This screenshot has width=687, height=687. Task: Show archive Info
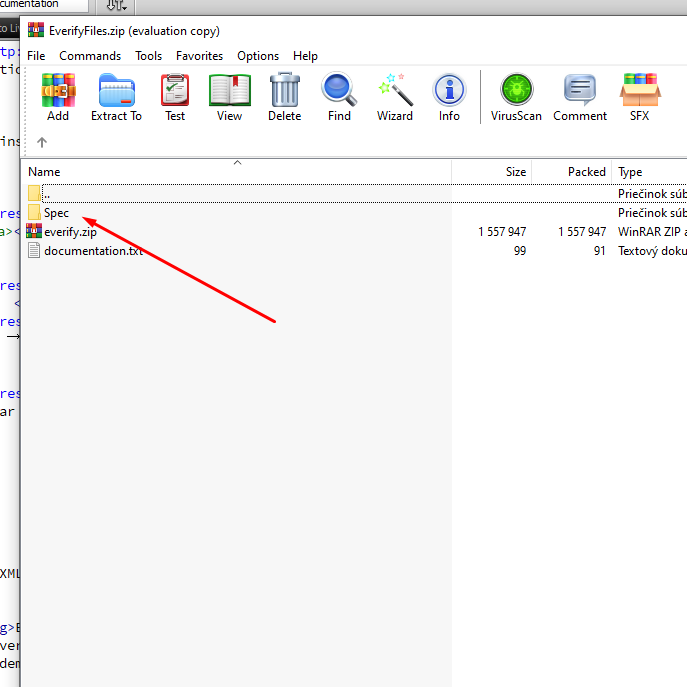[x=449, y=90]
